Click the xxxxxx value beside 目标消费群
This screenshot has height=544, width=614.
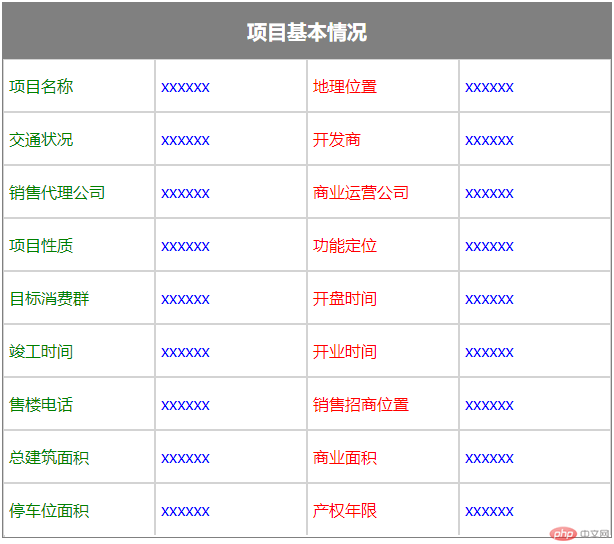(186, 300)
